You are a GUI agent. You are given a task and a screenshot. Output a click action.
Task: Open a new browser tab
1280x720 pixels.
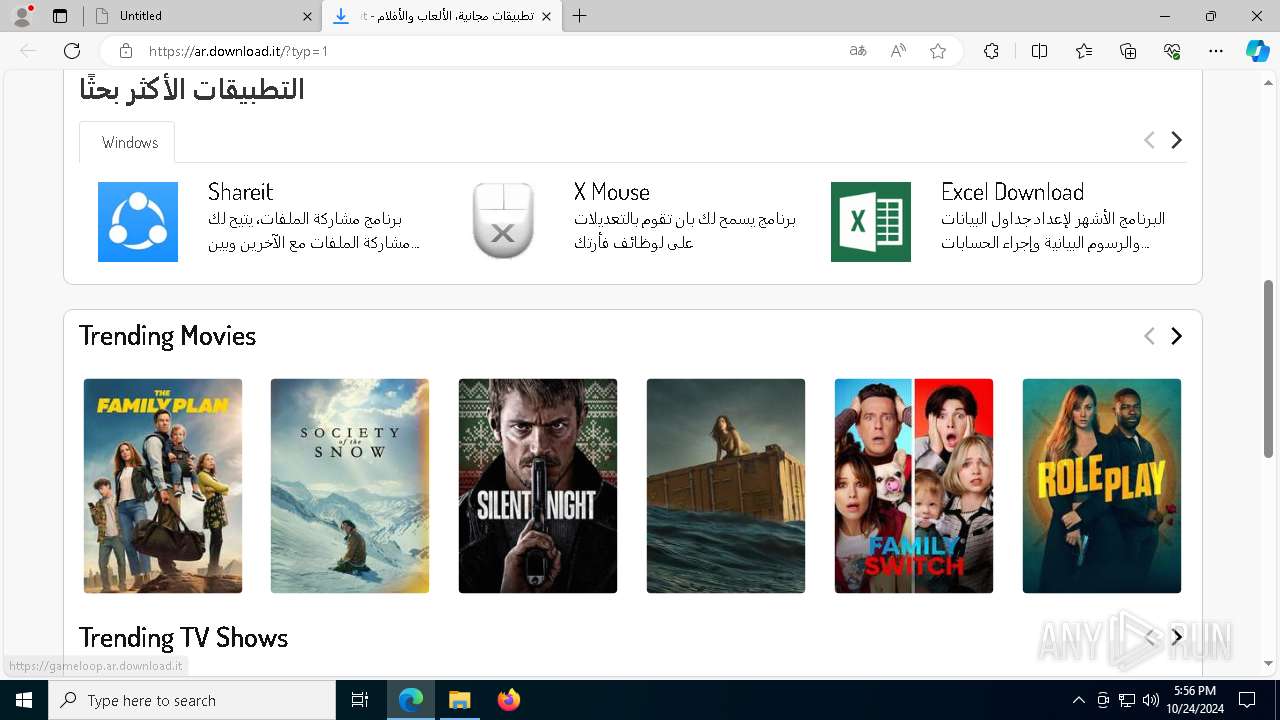[580, 16]
